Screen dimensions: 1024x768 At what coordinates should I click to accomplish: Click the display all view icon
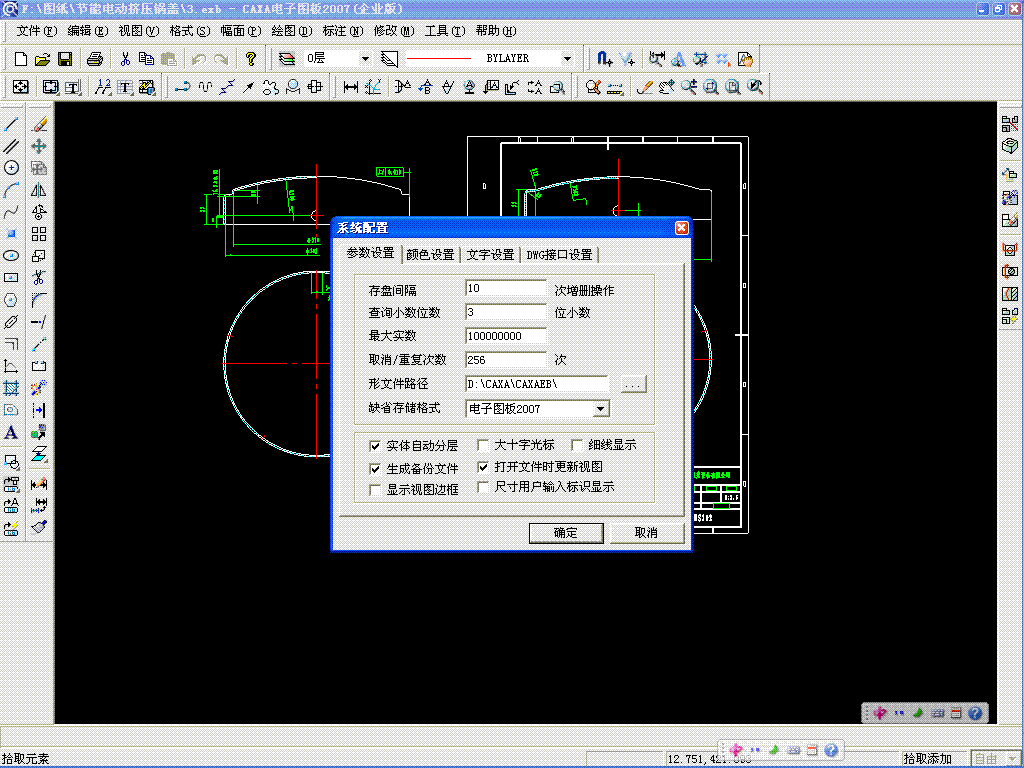coord(733,87)
